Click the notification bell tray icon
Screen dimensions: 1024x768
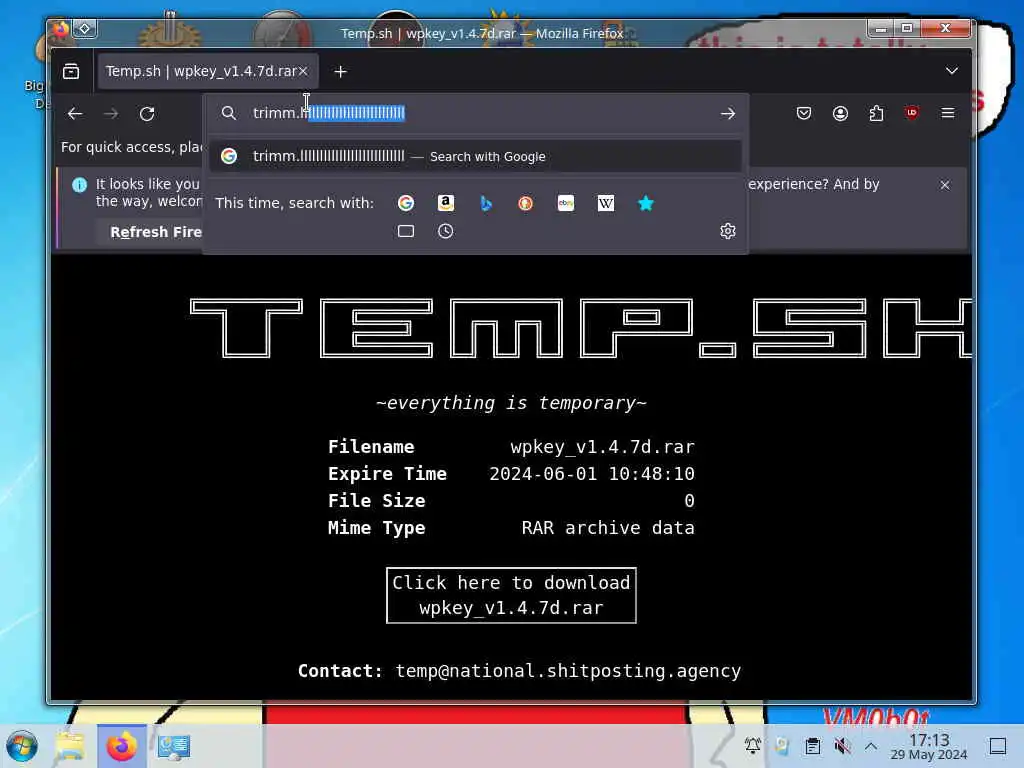coord(753,746)
